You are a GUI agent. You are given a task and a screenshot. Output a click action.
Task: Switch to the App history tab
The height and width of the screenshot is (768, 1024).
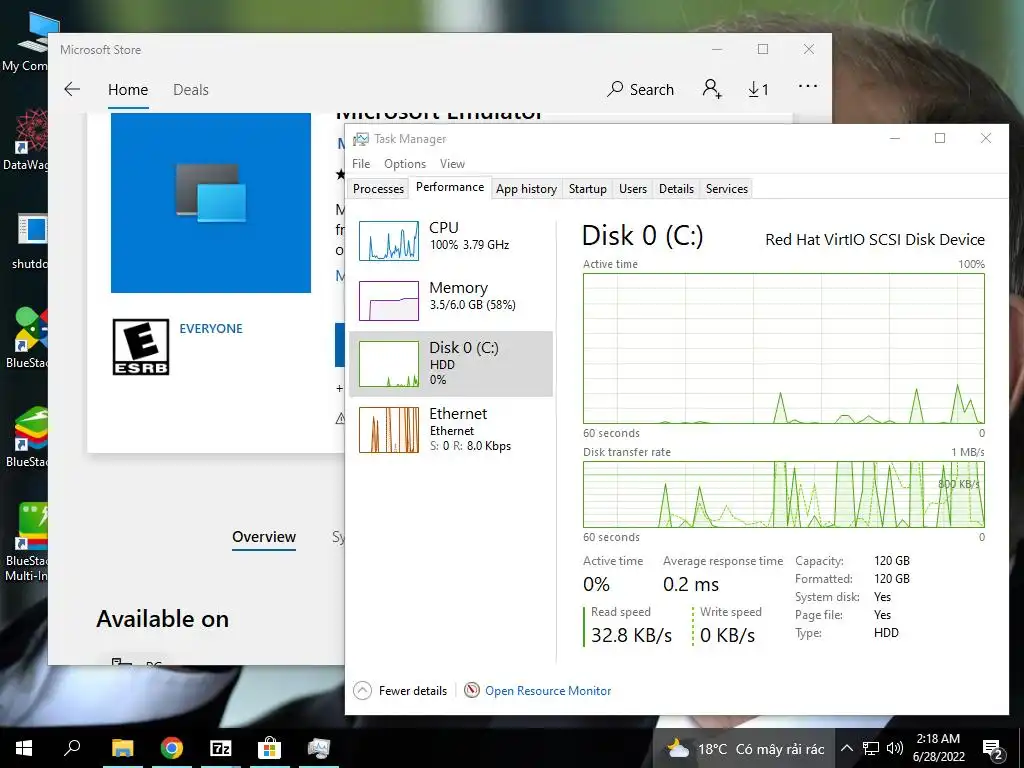coord(526,189)
